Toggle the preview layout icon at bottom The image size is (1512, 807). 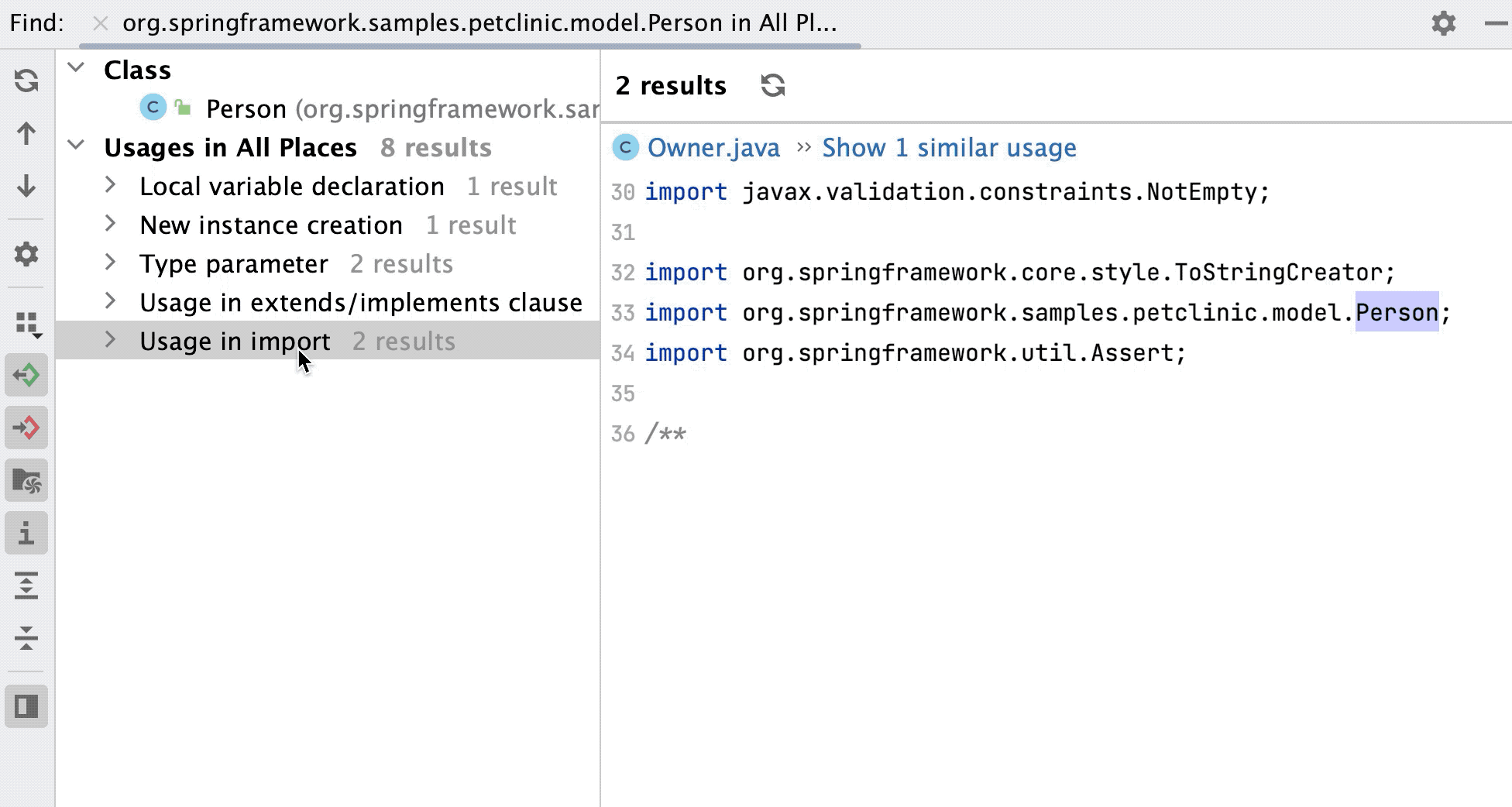click(26, 706)
